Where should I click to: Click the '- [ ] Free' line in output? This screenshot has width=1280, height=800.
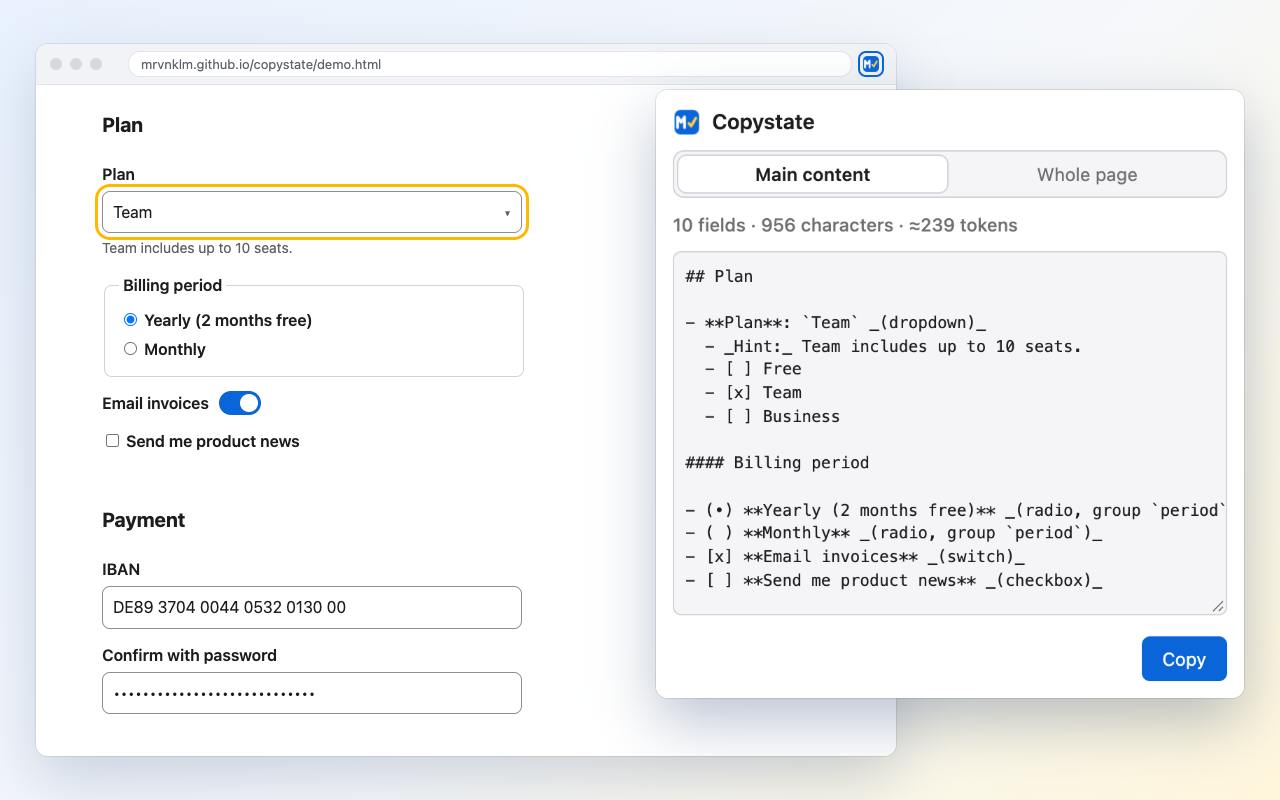point(753,368)
